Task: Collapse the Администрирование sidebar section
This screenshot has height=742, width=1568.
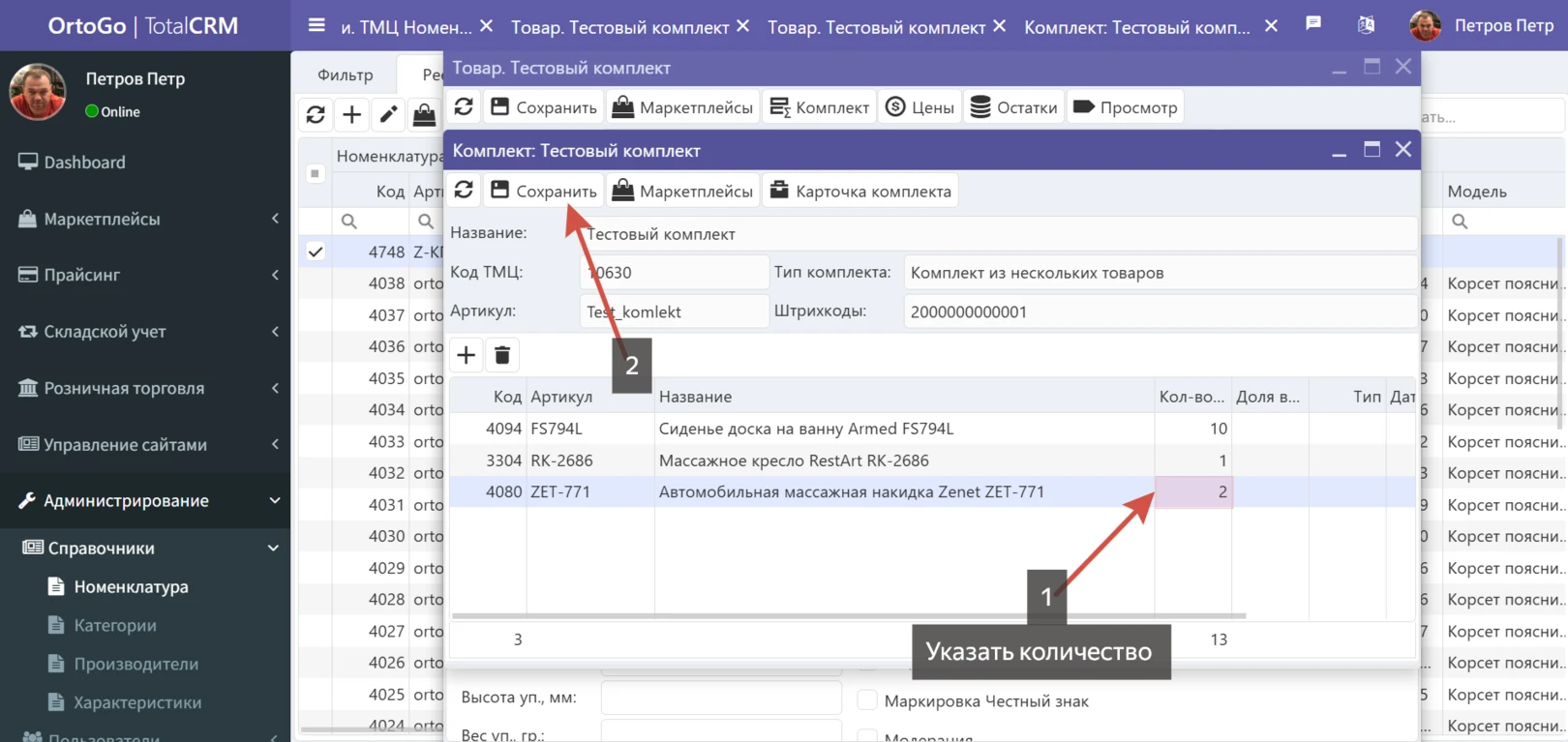Action: pos(145,501)
